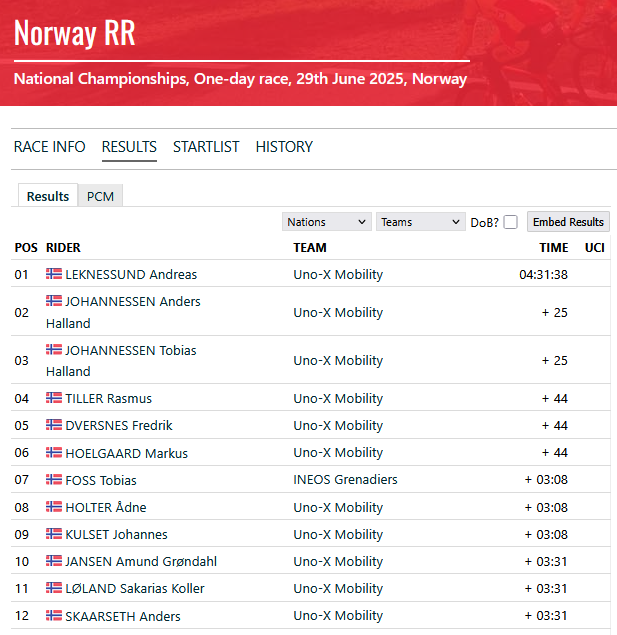This screenshot has width=617, height=635.
Task: Select the RESULTS navigation tab
Action: [x=129, y=147]
